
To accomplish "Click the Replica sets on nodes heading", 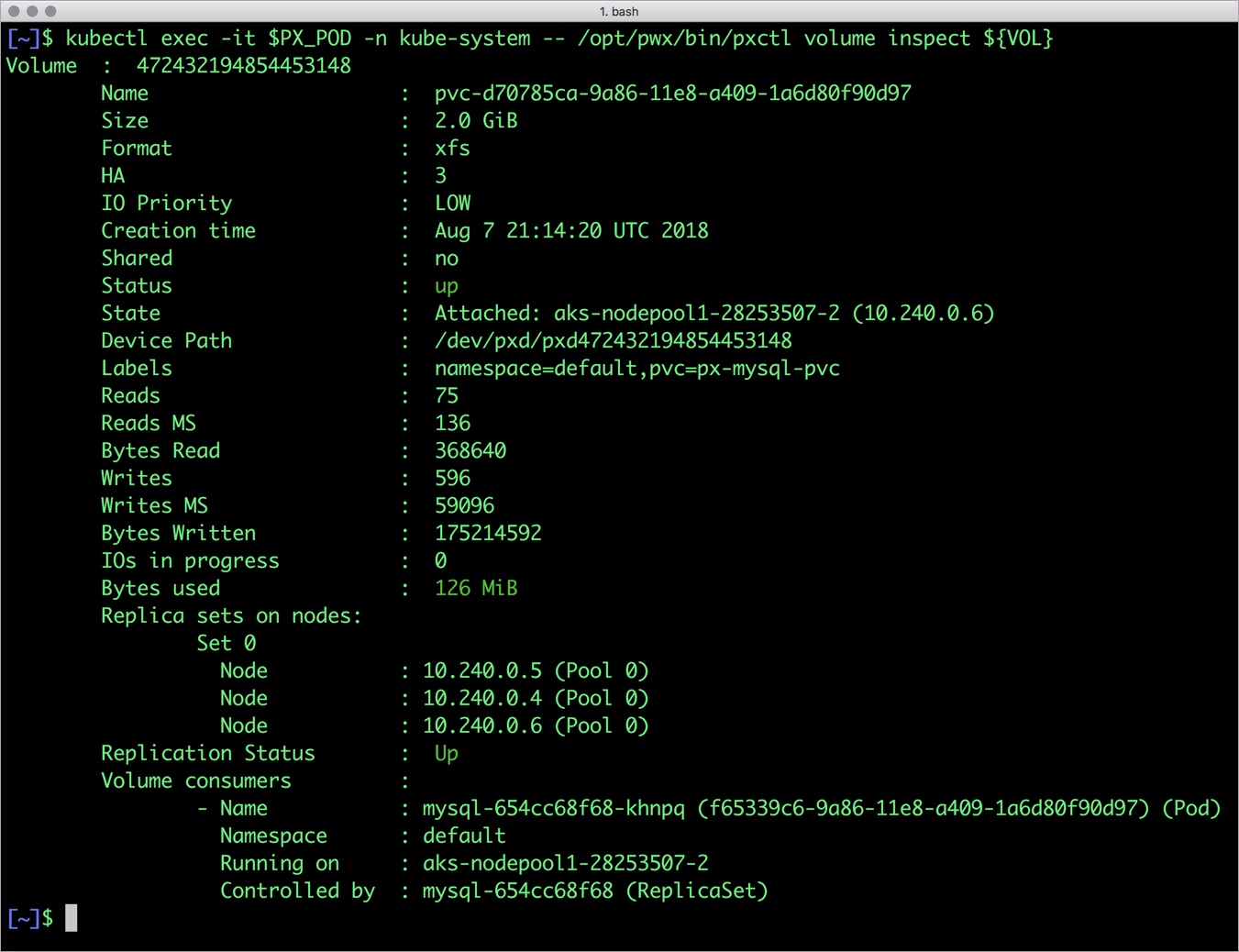I will (x=230, y=615).
